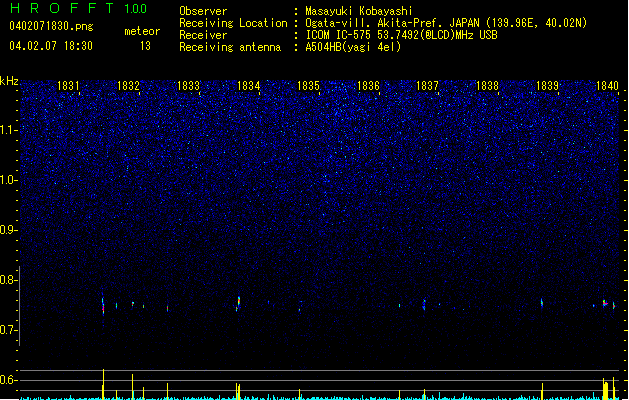Click the 0.8 kHz frequency tick label

(x=8, y=280)
